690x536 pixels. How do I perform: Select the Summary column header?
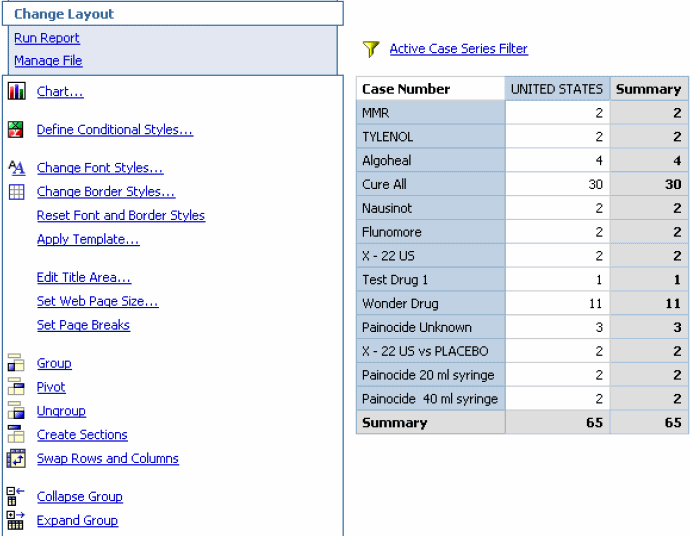pyautogui.click(x=649, y=89)
